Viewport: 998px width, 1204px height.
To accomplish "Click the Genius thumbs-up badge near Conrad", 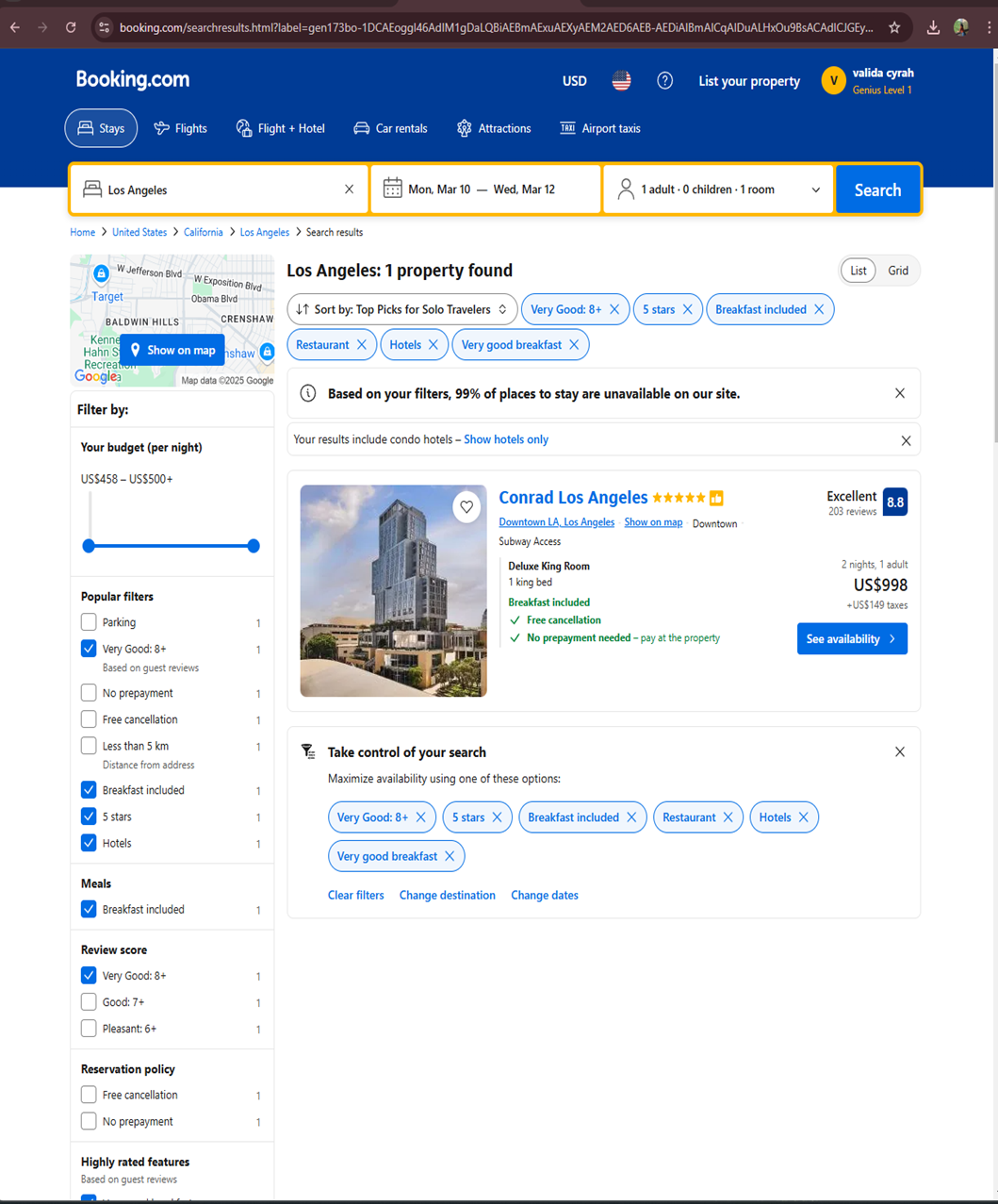I will [716, 498].
